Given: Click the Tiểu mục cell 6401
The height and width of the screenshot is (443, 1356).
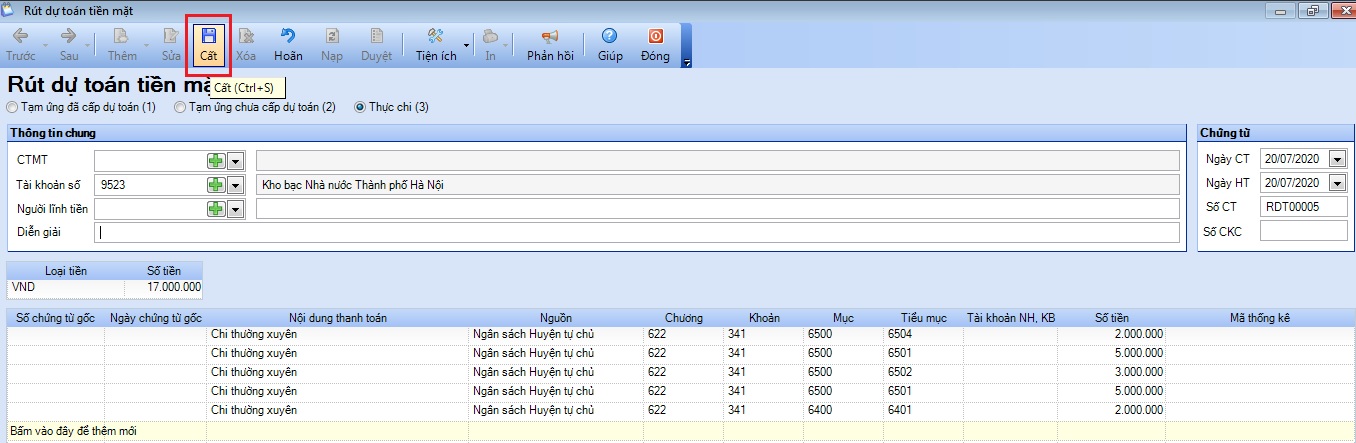Looking at the screenshot, I should (x=923, y=410).
